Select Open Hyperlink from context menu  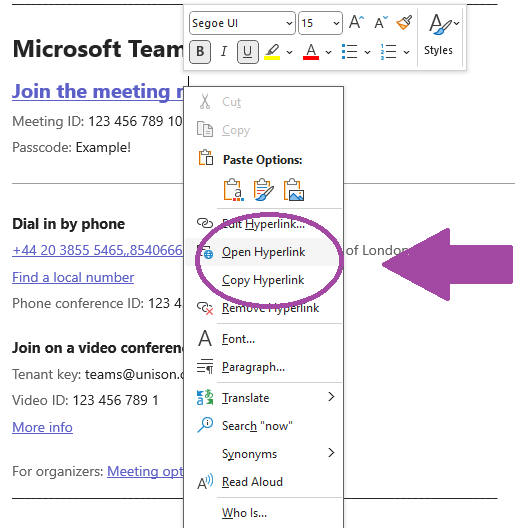263,252
